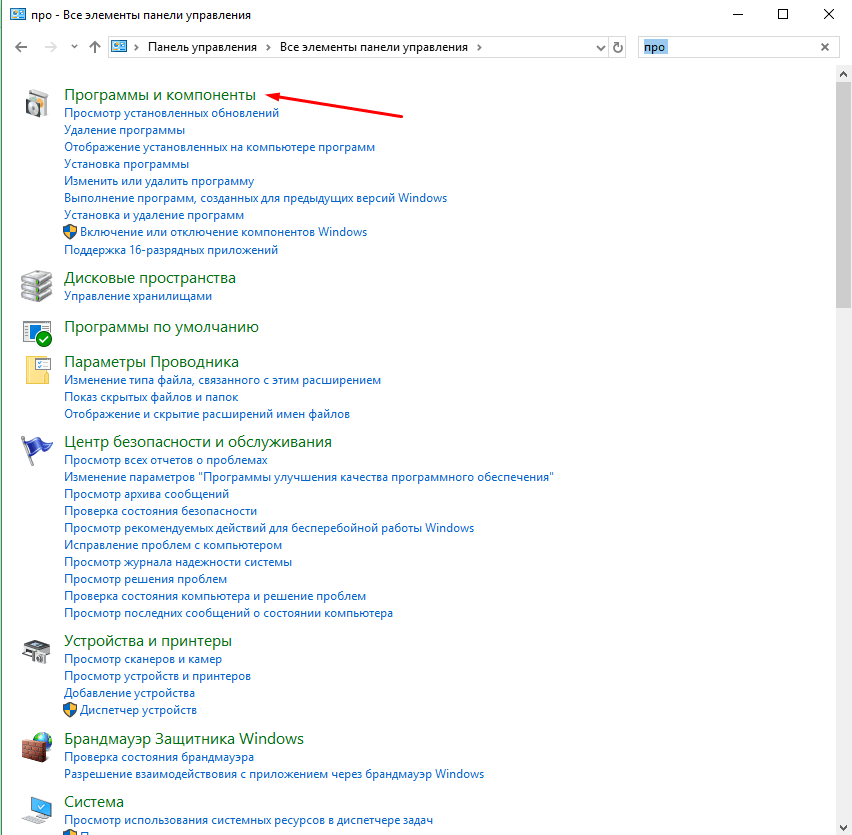Open 'Центр безопасности и обслуживания' heading
The height and width of the screenshot is (835, 852).
coord(198,442)
